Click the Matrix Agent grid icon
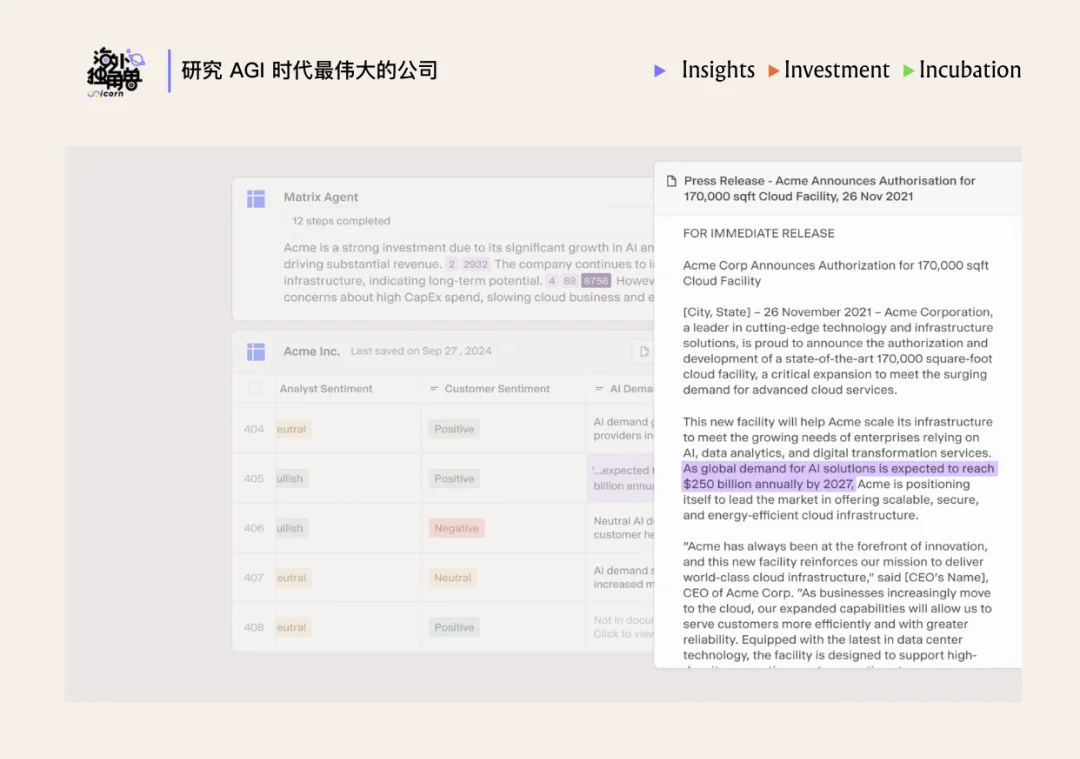Viewport: 1080px width, 759px height. pyautogui.click(x=256, y=197)
